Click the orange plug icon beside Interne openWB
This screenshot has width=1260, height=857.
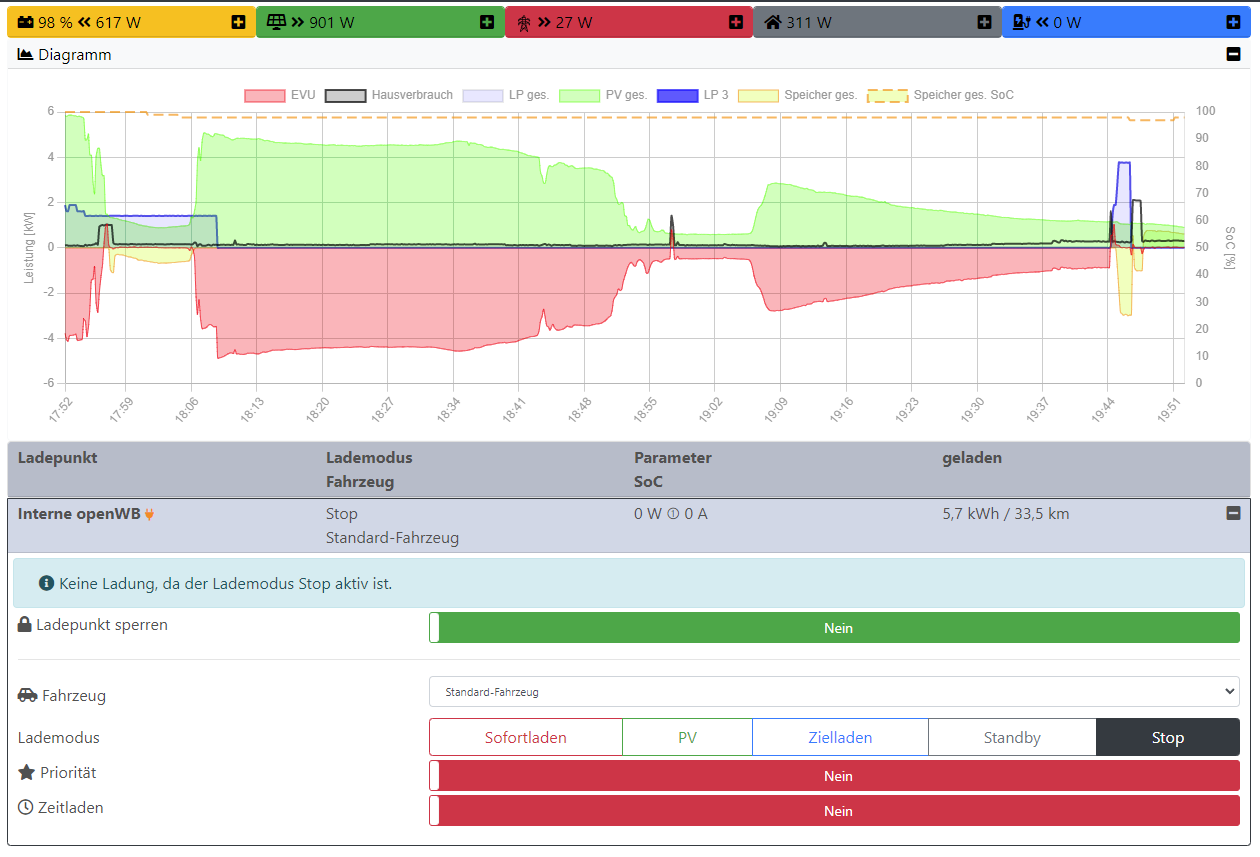(x=150, y=515)
